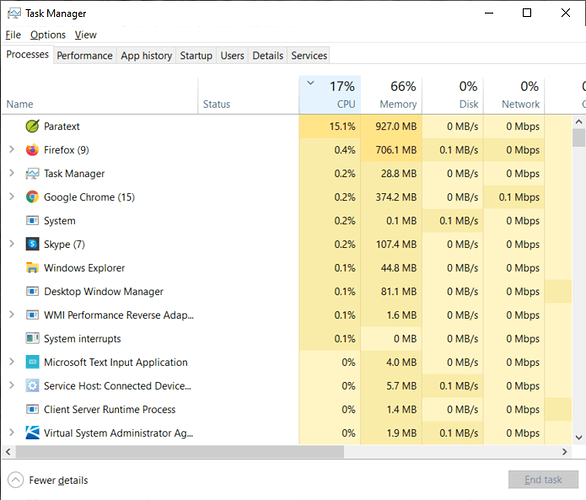586x500 pixels.
Task: Click the Service Host Connected Device gear icon
Action: click(32, 385)
